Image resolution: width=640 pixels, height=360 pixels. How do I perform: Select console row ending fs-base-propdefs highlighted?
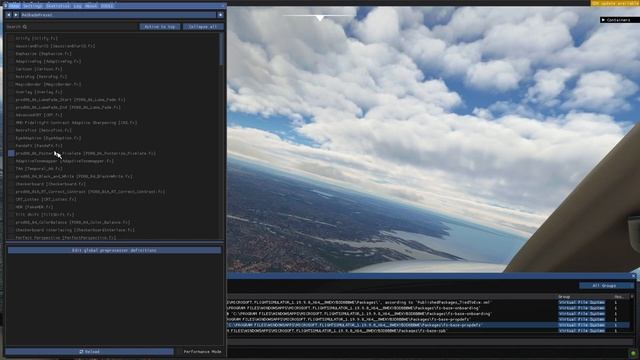coord(427,325)
